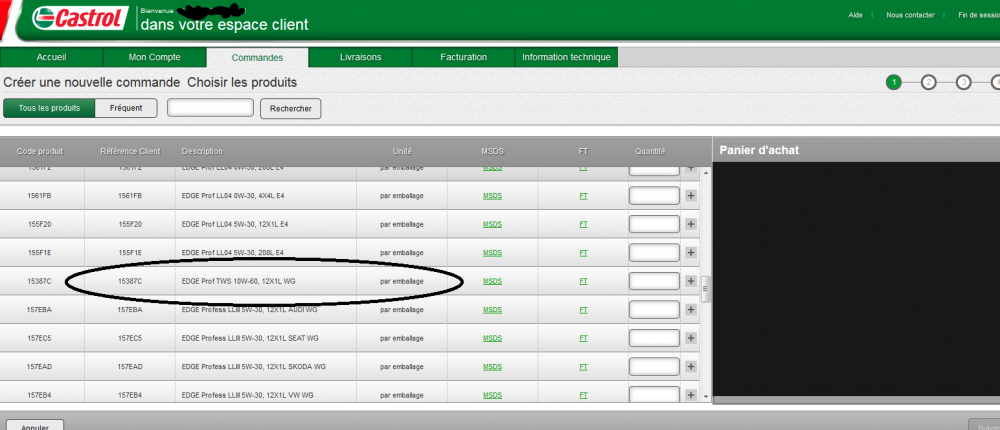The width and height of the screenshot is (1000, 430).
Task: Select EDGE Profess LLIII AUDI WG description
Action: [249, 310]
